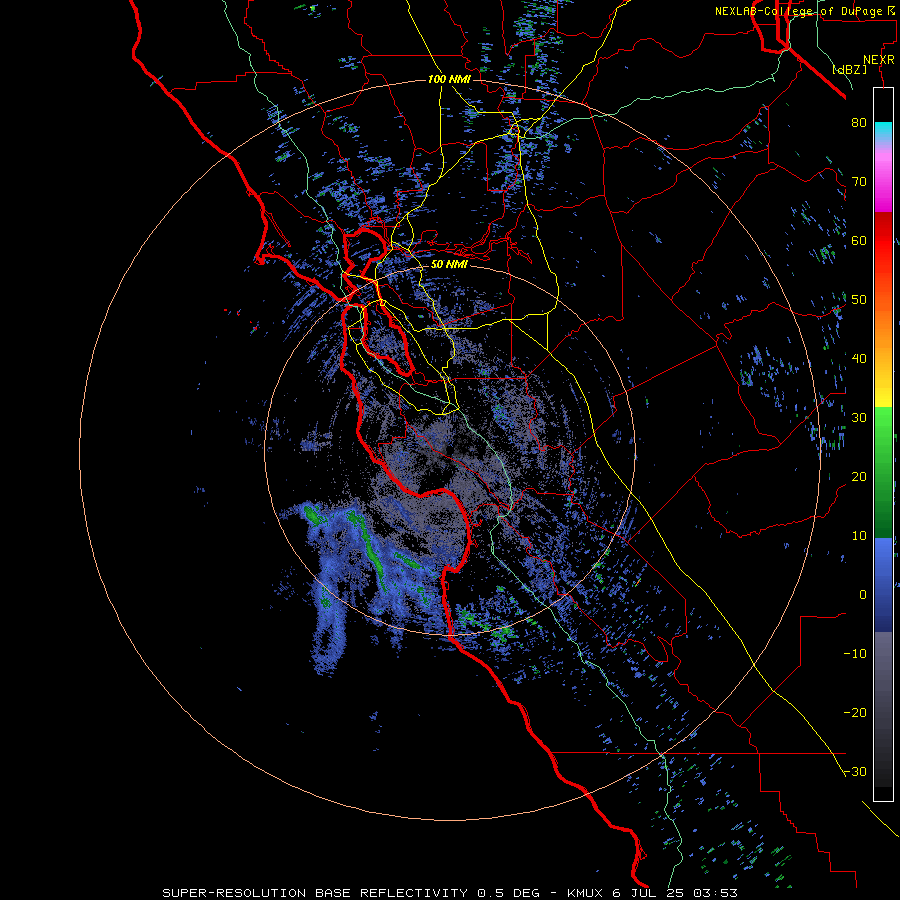Viewport: 900px width, 900px height.
Task: Click the -20 value on dBZ scale
Action: click(855, 713)
